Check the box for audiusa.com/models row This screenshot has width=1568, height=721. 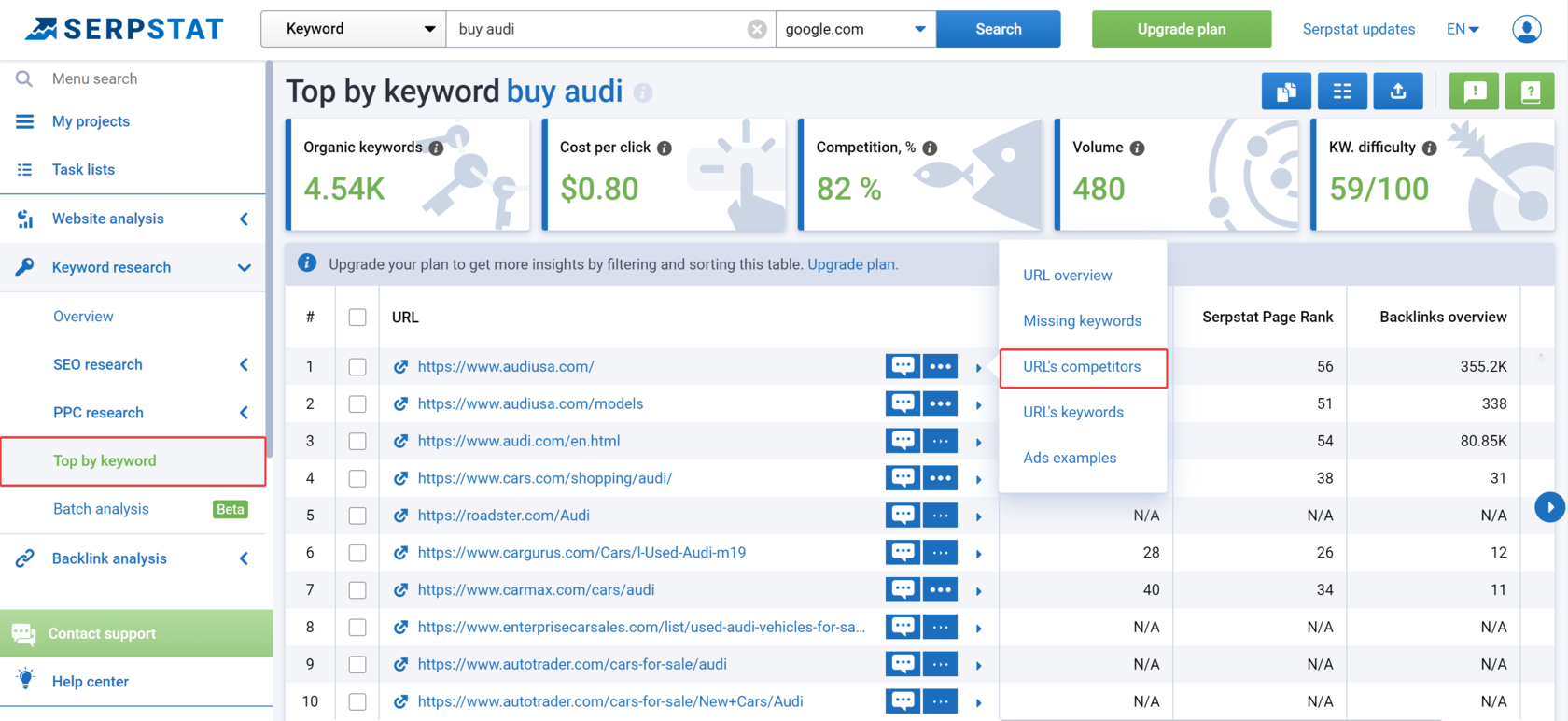357,404
